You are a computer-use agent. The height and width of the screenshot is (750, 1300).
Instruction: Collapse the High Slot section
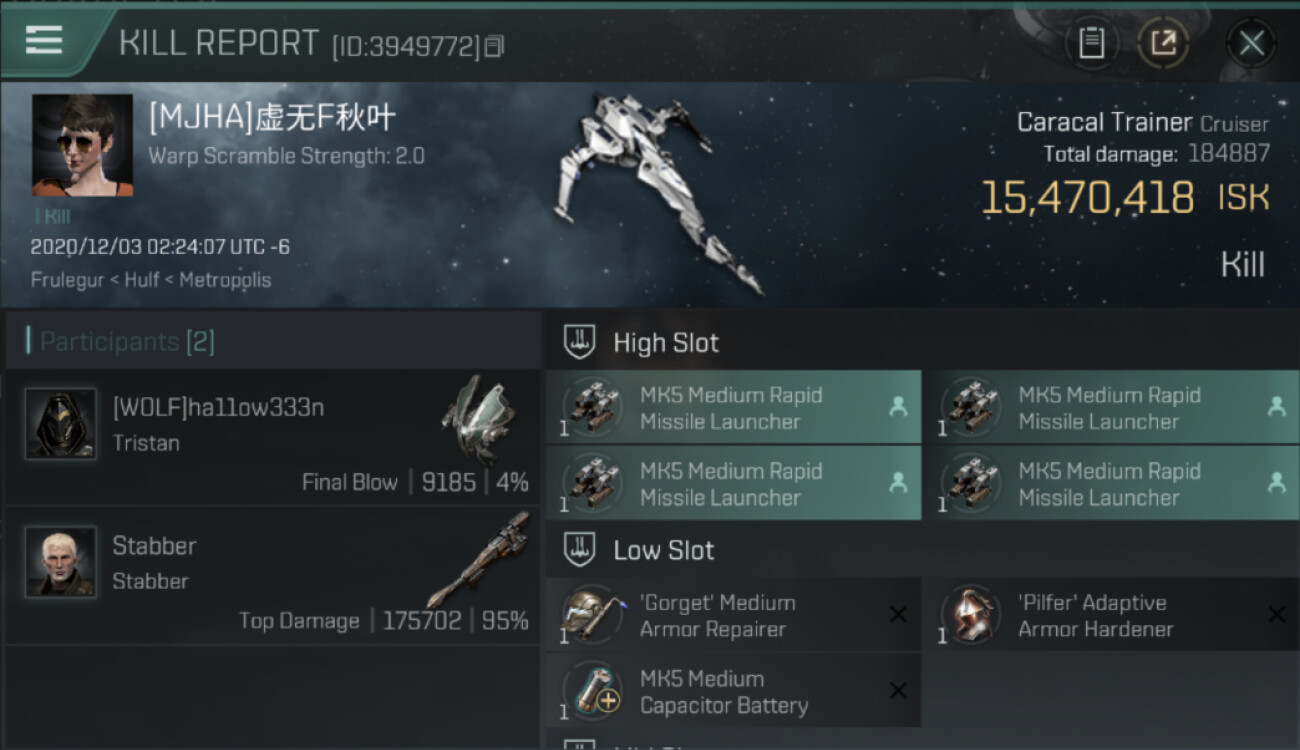point(580,343)
